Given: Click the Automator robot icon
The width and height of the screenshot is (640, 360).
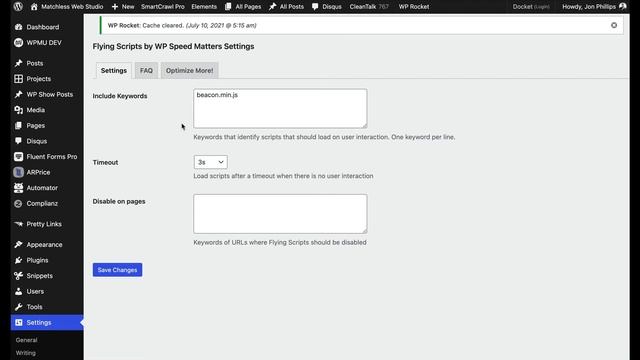Looking at the screenshot, I should [18, 188].
